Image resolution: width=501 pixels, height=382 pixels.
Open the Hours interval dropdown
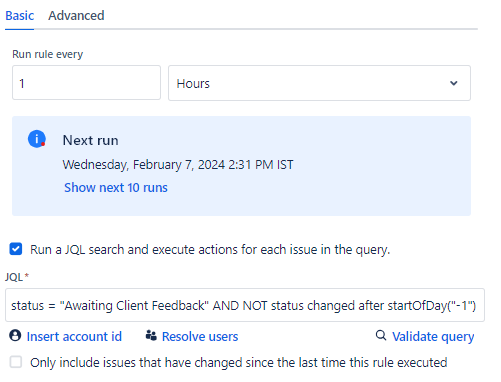click(x=319, y=83)
